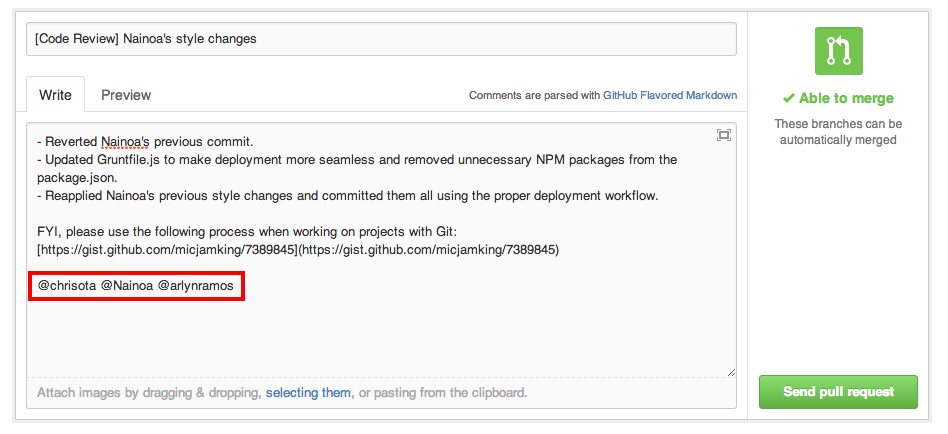The width and height of the screenshot is (948, 434).
Task: Click the 'selecting them' image upload link
Action: click(308, 393)
